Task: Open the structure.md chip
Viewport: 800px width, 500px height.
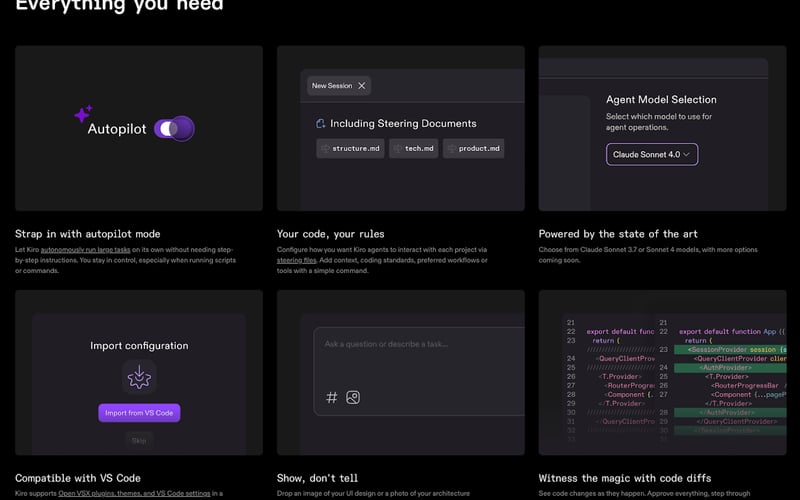Action: [350, 148]
